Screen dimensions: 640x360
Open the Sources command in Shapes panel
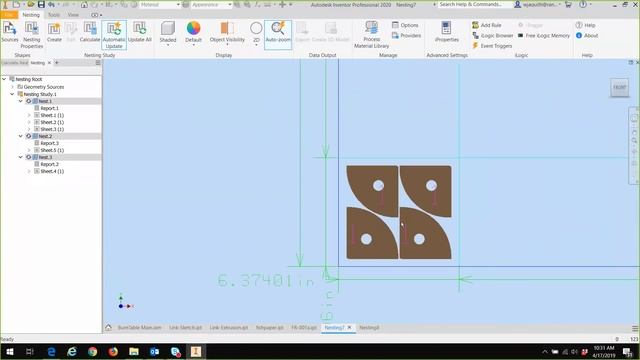point(10,32)
